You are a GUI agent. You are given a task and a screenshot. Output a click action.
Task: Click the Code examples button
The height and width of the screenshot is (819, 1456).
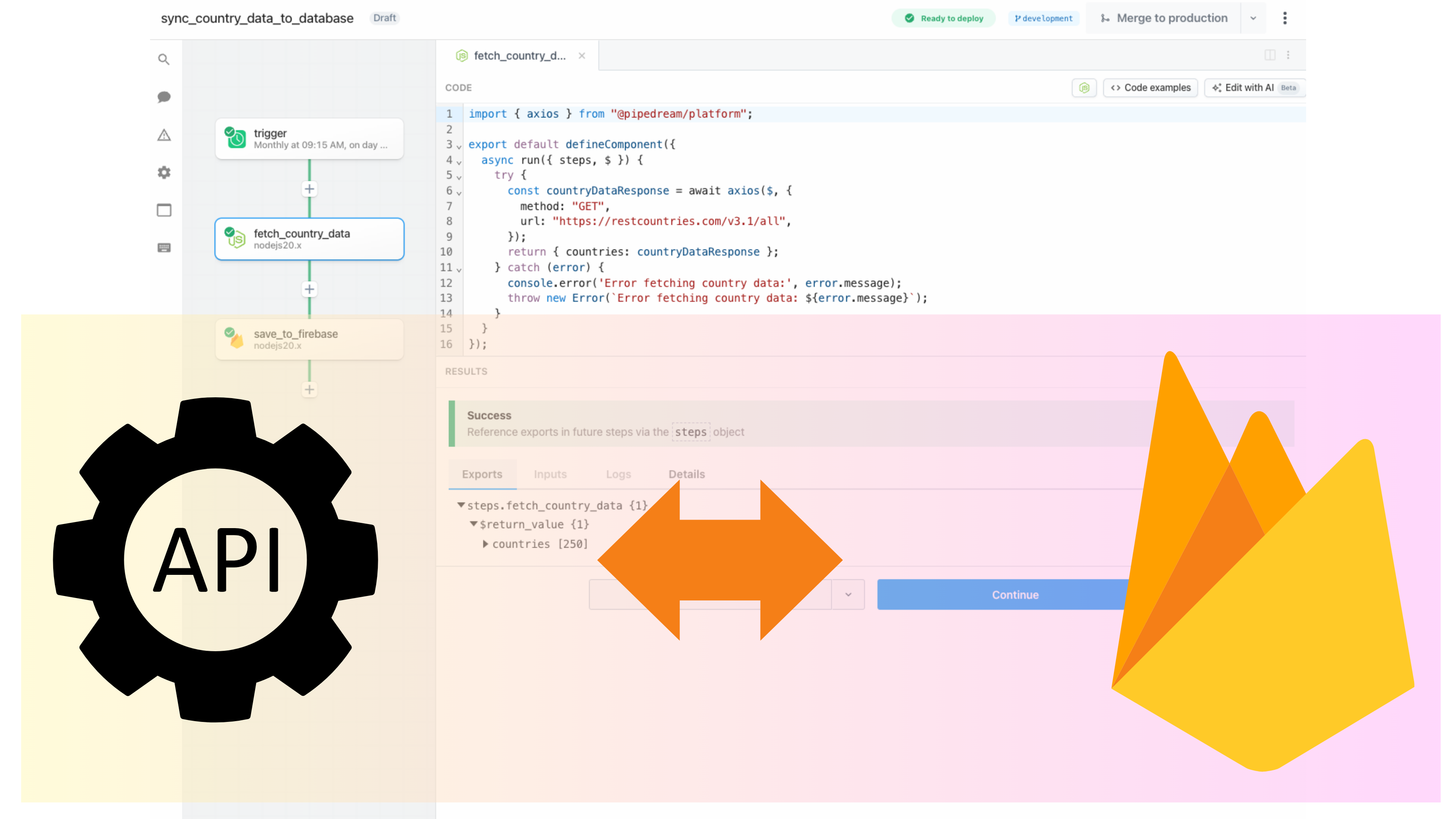1150,88
